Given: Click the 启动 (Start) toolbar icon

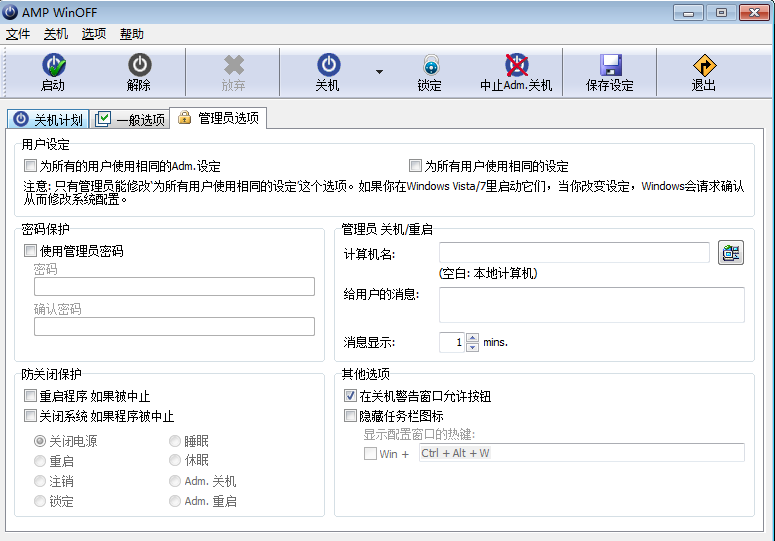Looking at the screenshot, I should (53, 66).
